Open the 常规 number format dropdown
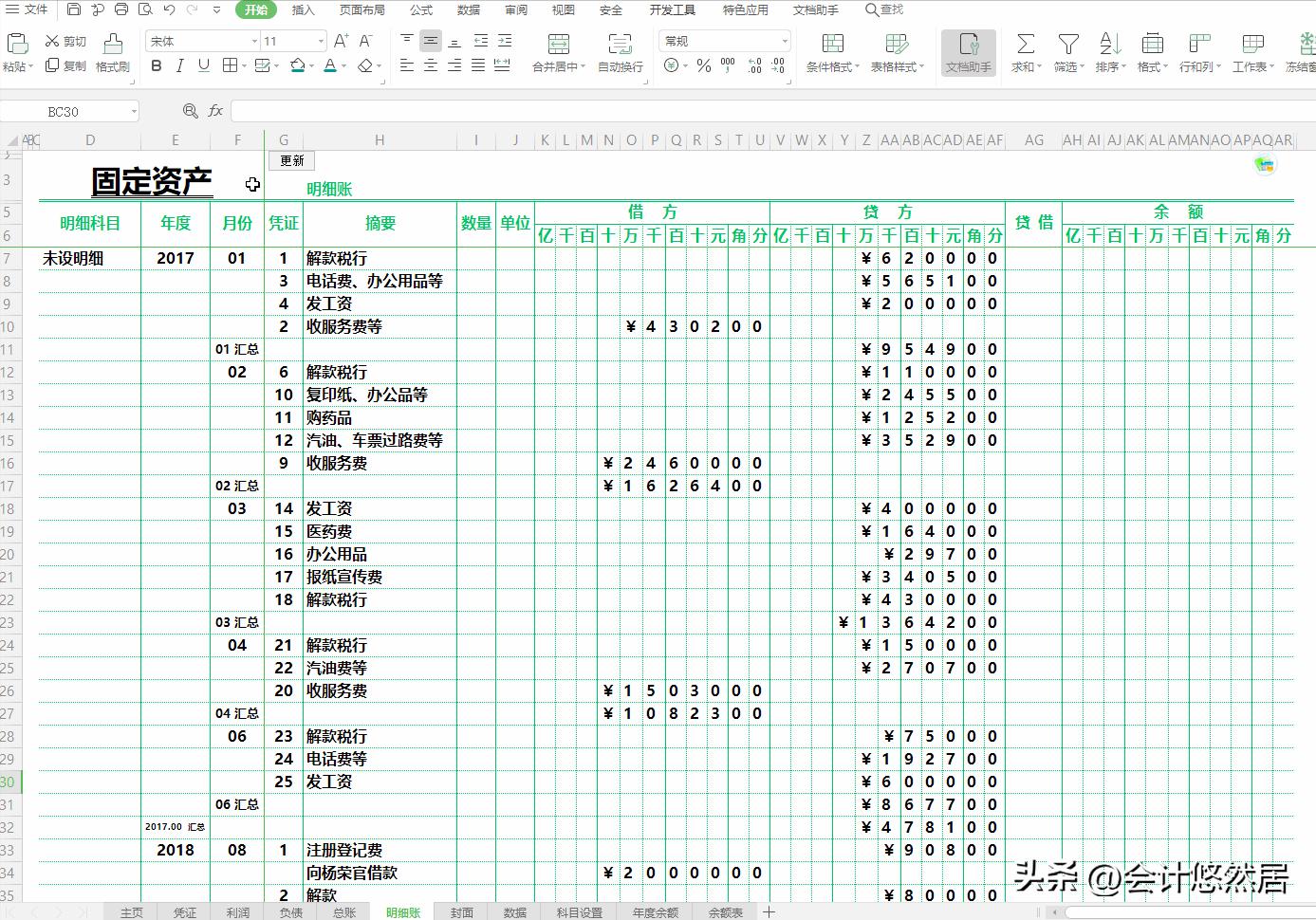 784,41
